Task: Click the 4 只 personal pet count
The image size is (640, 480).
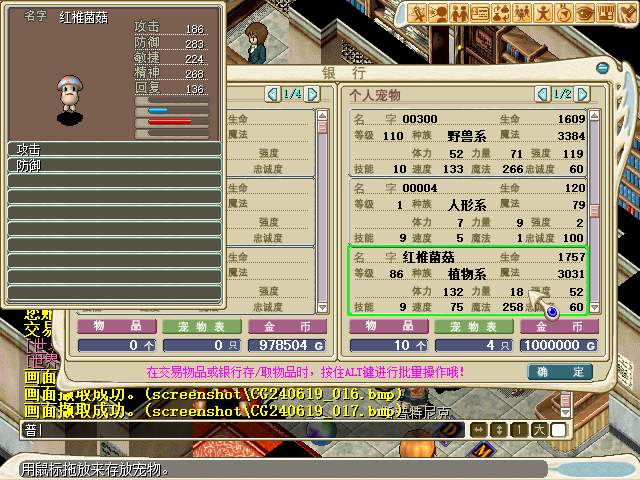Action: [x=474, y=345]
